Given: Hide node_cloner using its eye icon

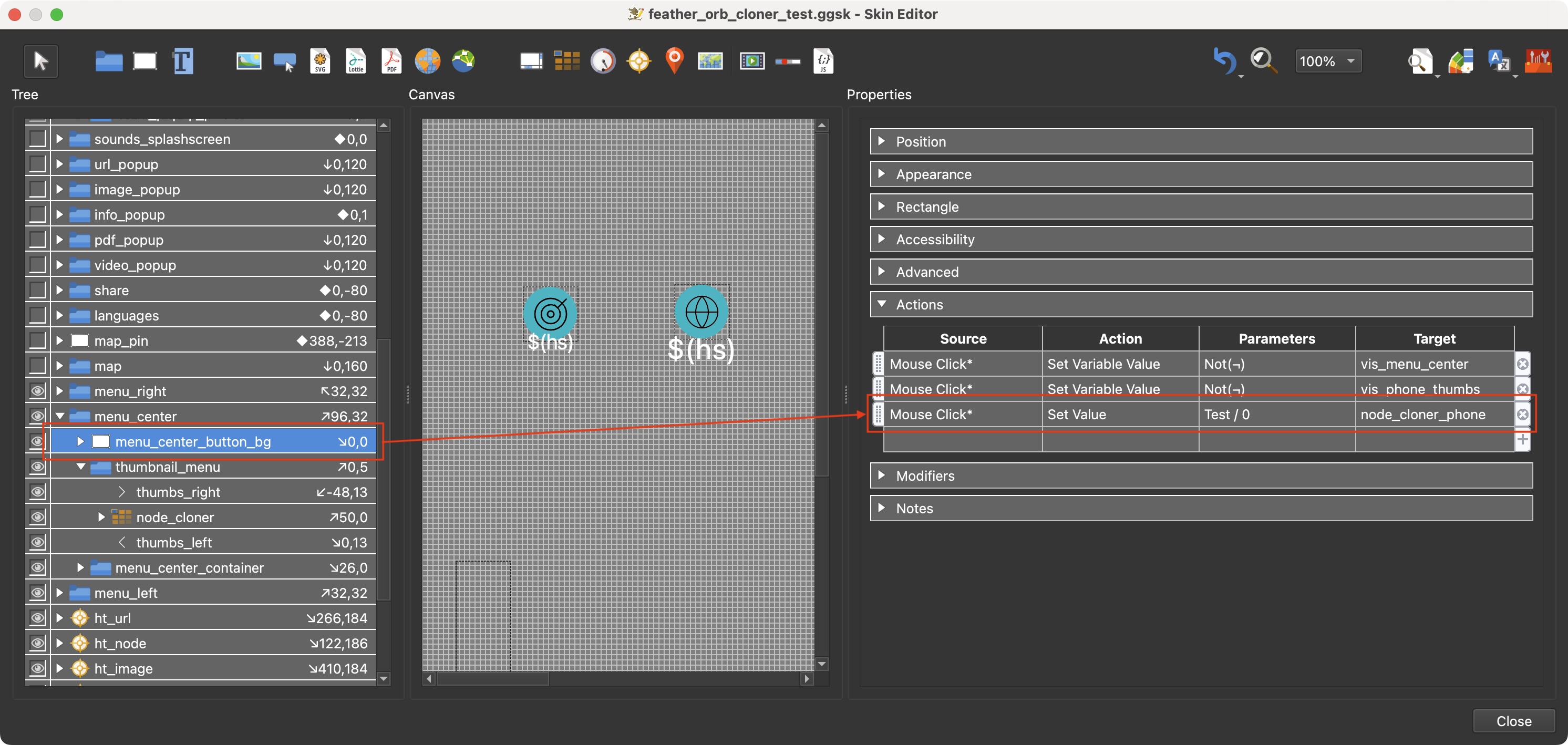Looking at the screenshot, I should [x=38, y=517].
